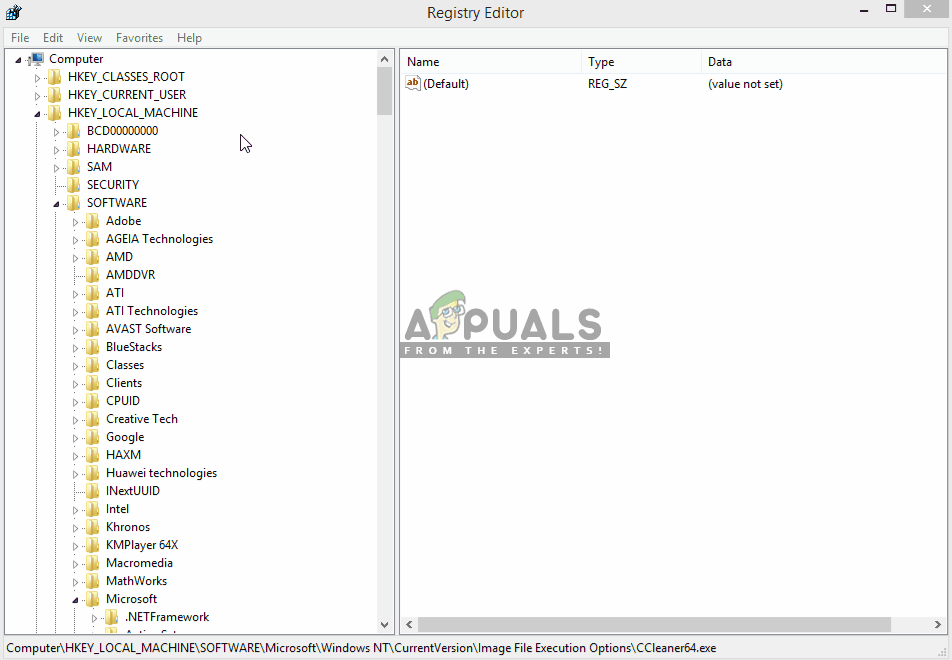The height and width of the screenshot is (660, 952).
Task: Open the View menu
Action: [89, 38]
